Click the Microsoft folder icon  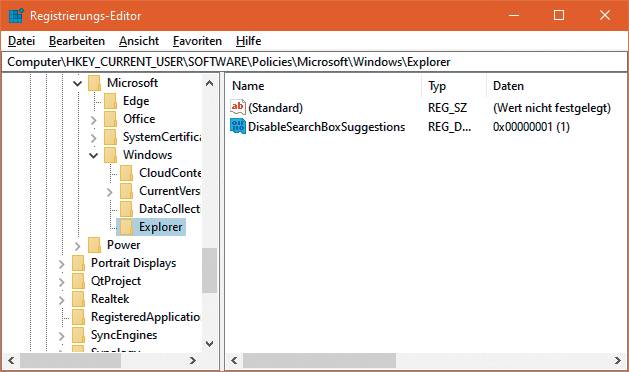click(95, 83)
